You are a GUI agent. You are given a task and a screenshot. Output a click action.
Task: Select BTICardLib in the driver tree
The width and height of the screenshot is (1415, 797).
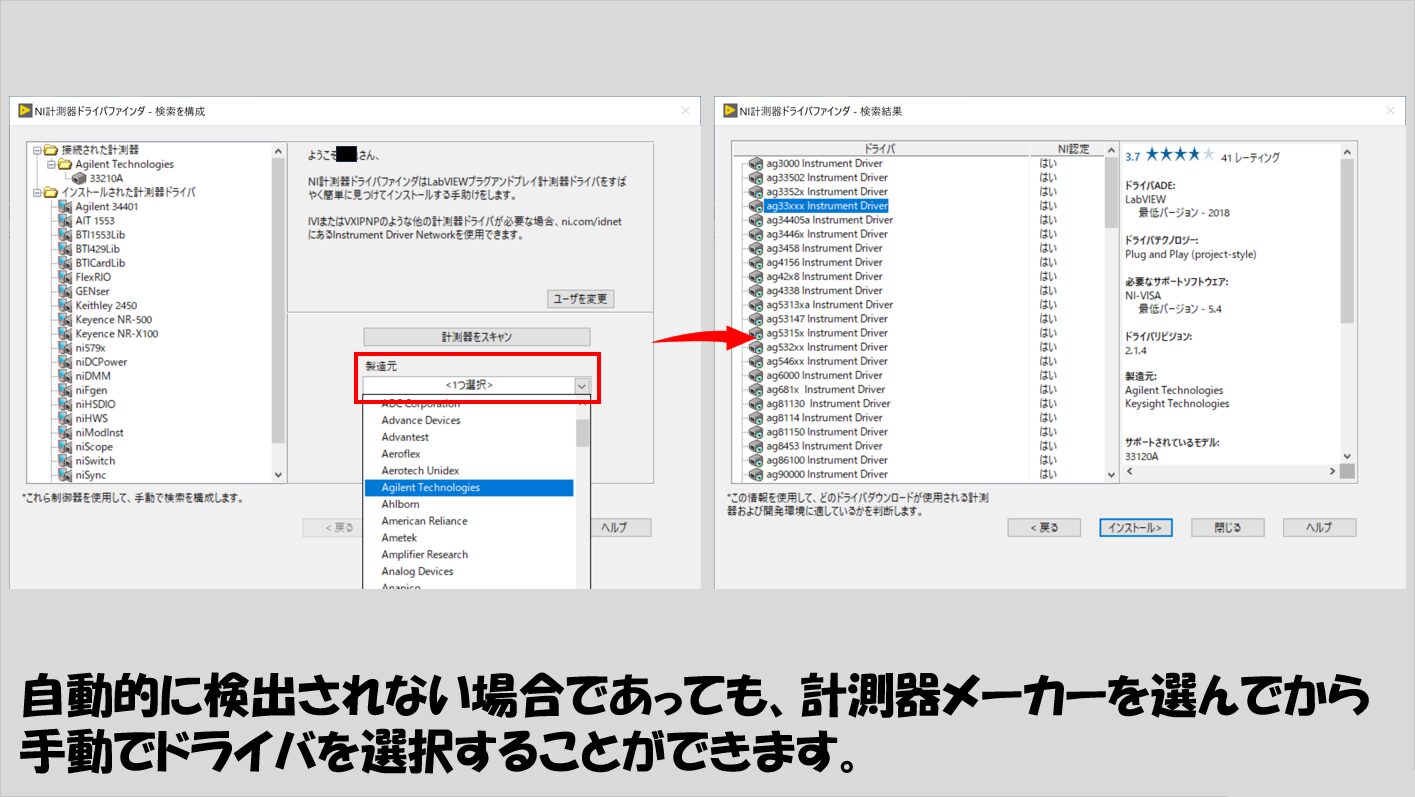click(100, 263)
